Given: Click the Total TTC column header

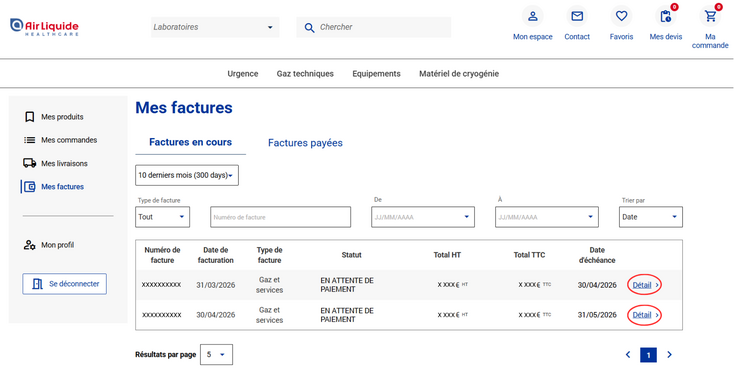Looking at the screenshot, I should 529,255.
